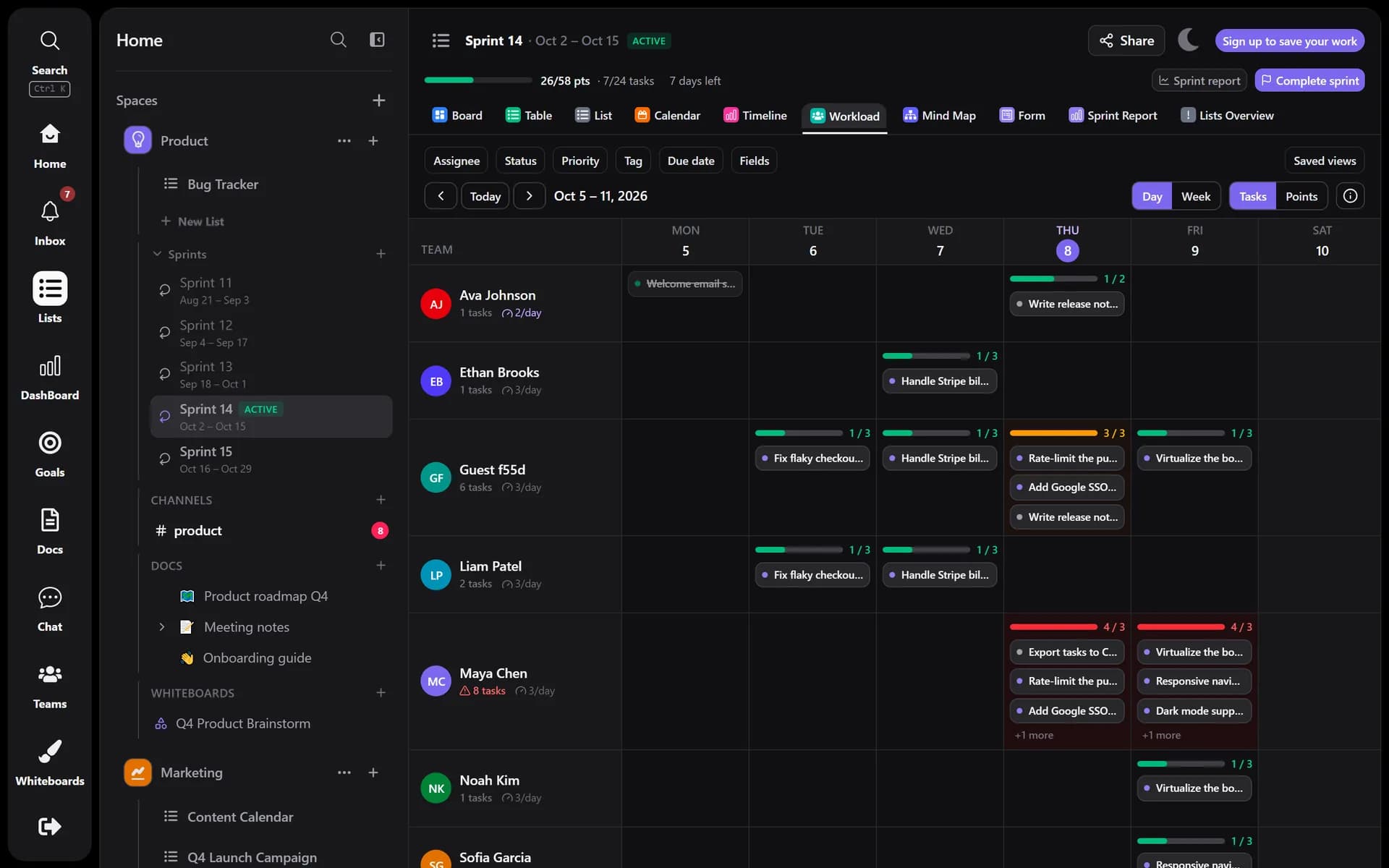Collapse the sidebar panel icon
The width and height of the screenshot is (1389, 868).
pyautogui.click(x=377, y=40)
